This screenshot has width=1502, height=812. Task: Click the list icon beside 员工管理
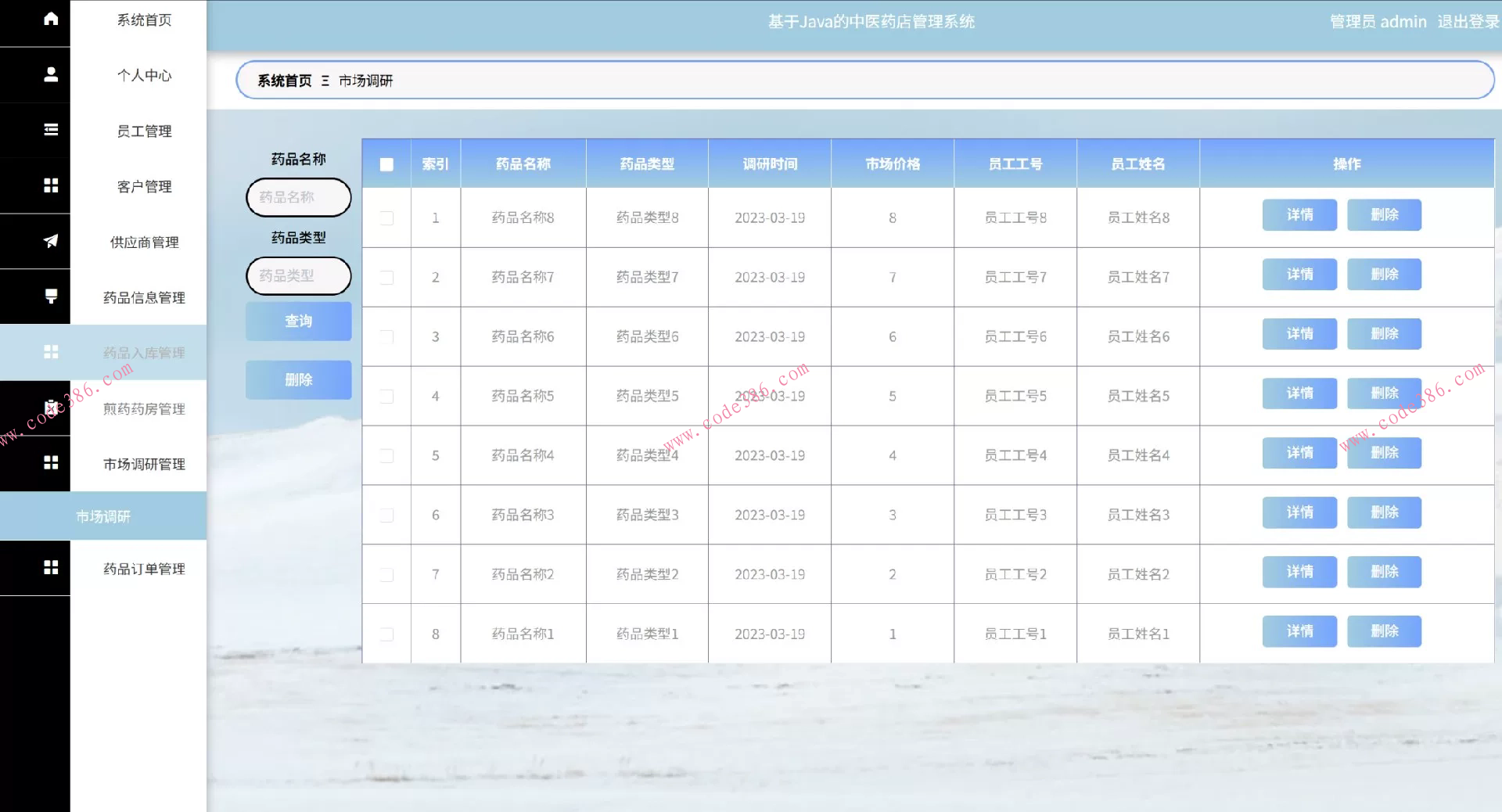point(51,130)
